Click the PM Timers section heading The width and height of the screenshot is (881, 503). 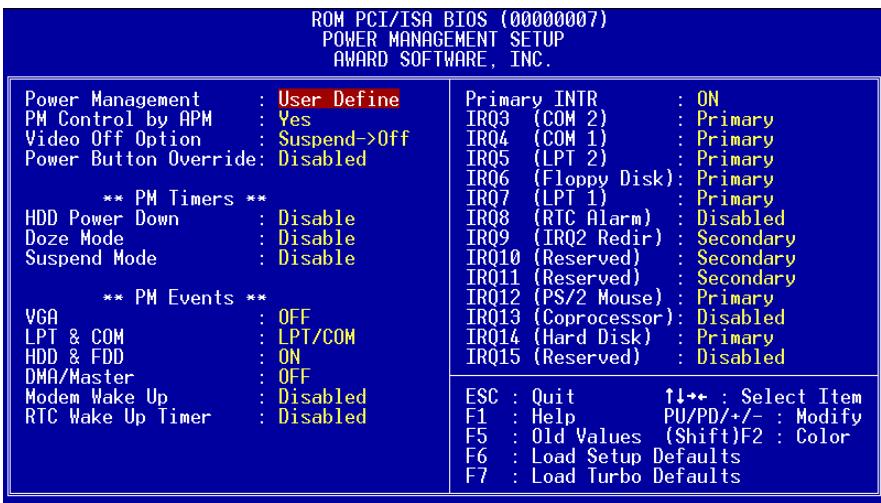pos(184,198)
